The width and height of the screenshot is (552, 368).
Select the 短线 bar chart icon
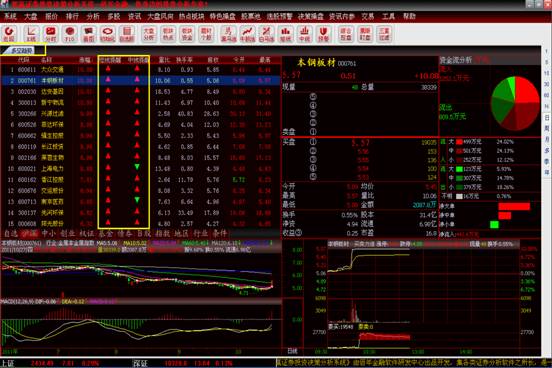(286, 34)
